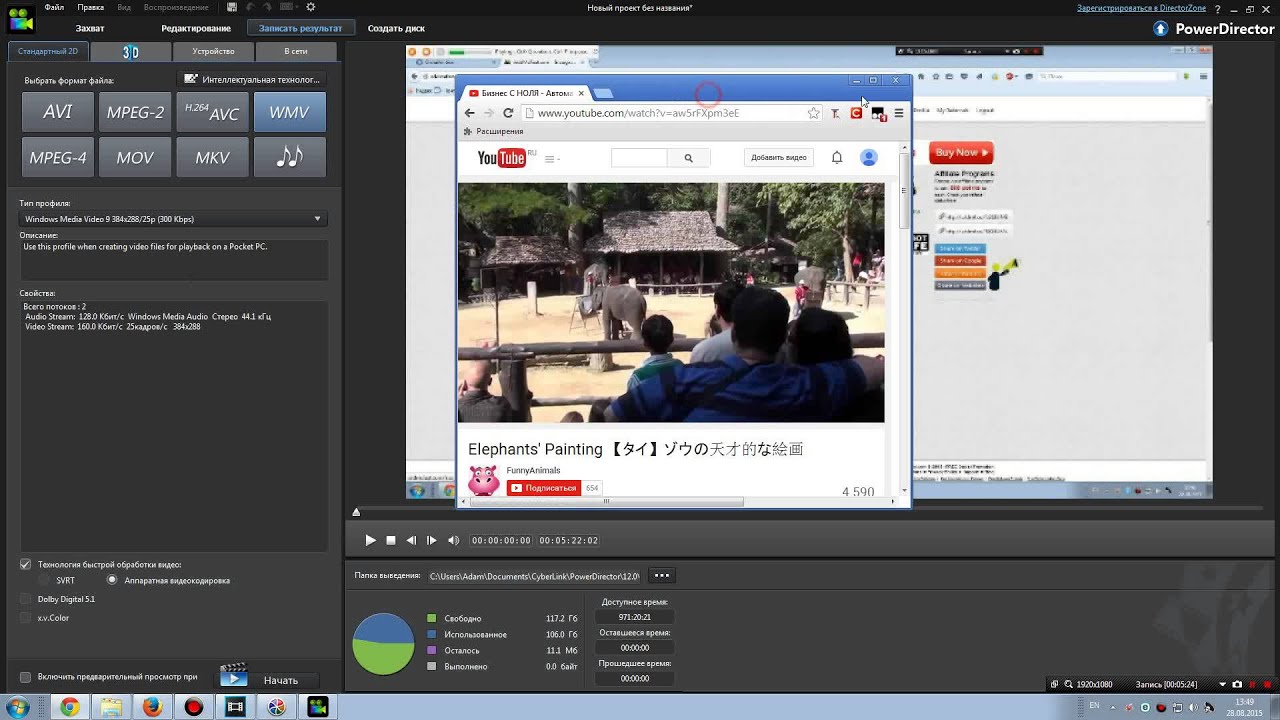
Task: Open the recorder options dropdown arrow
Action: [1222, 685]
